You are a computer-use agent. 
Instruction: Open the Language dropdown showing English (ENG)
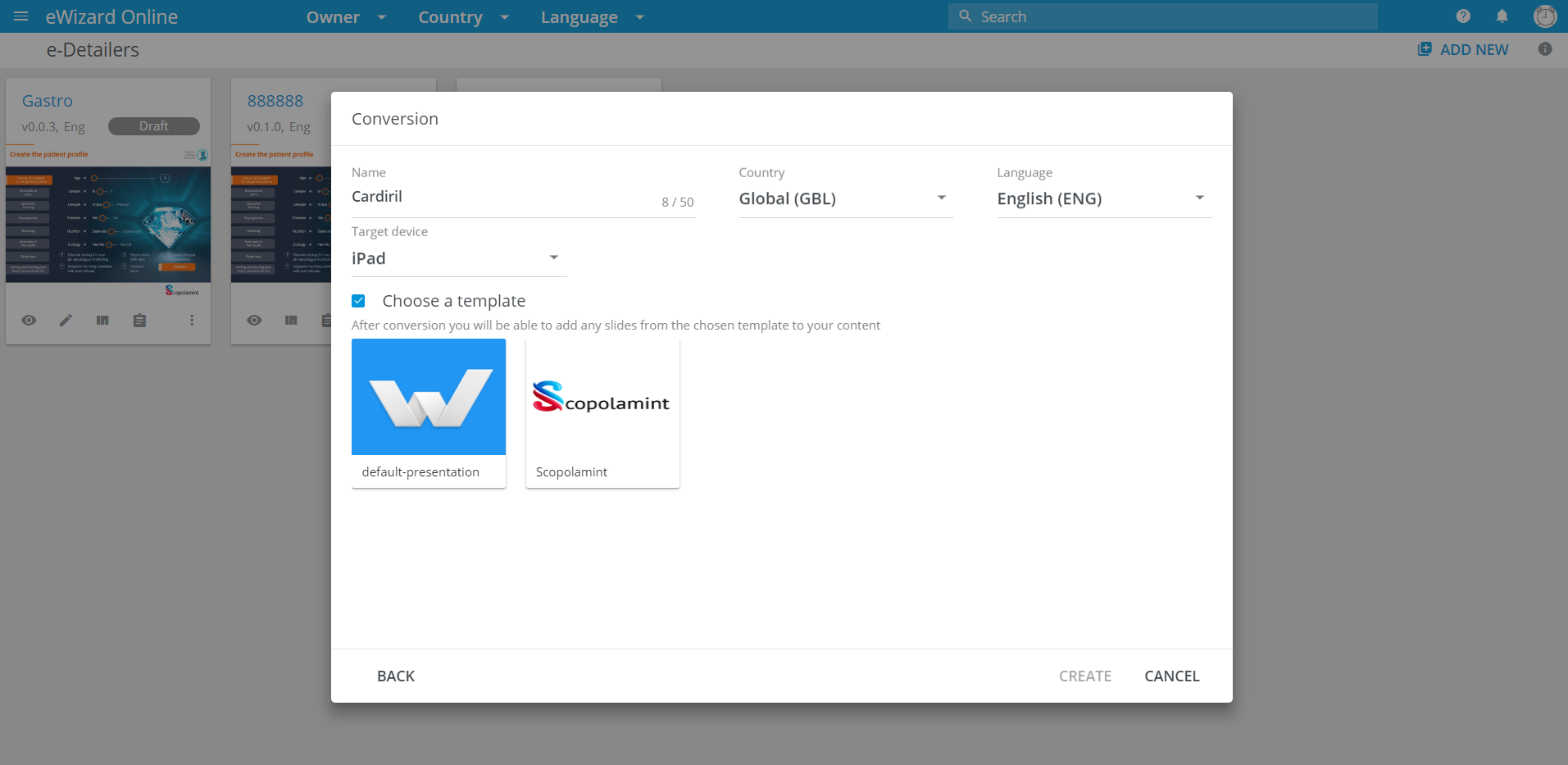[1103, 198]
